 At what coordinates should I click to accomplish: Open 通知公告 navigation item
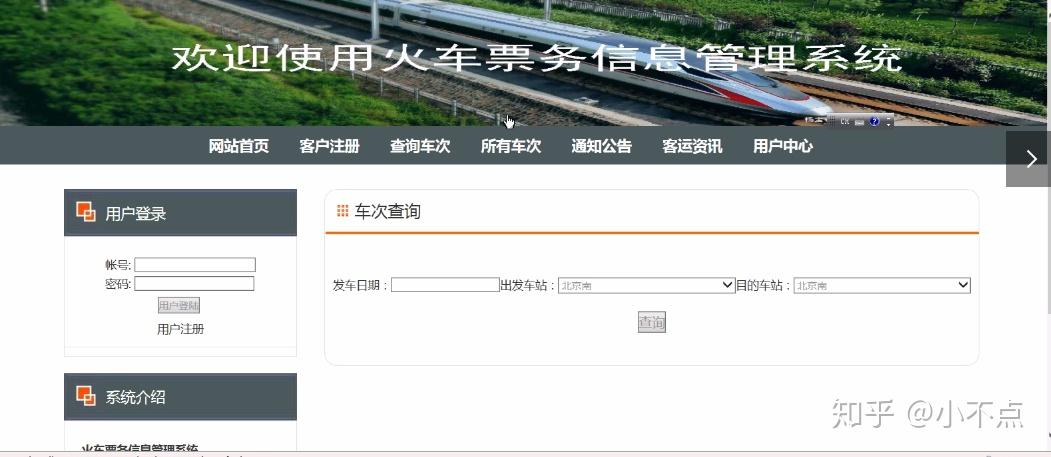tap(601, 146)
